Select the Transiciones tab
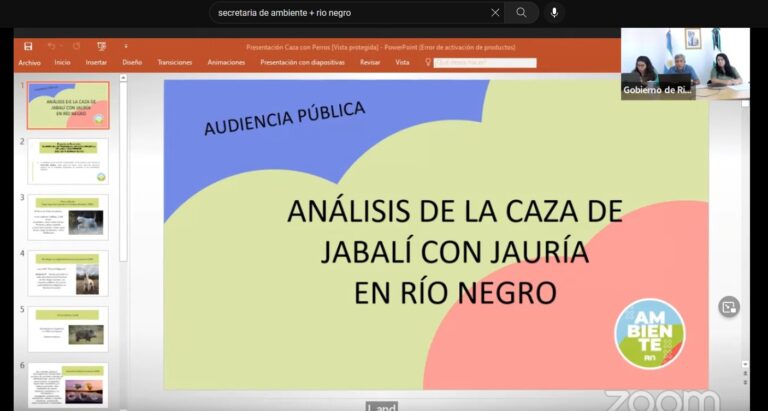 tap(175, 62)
